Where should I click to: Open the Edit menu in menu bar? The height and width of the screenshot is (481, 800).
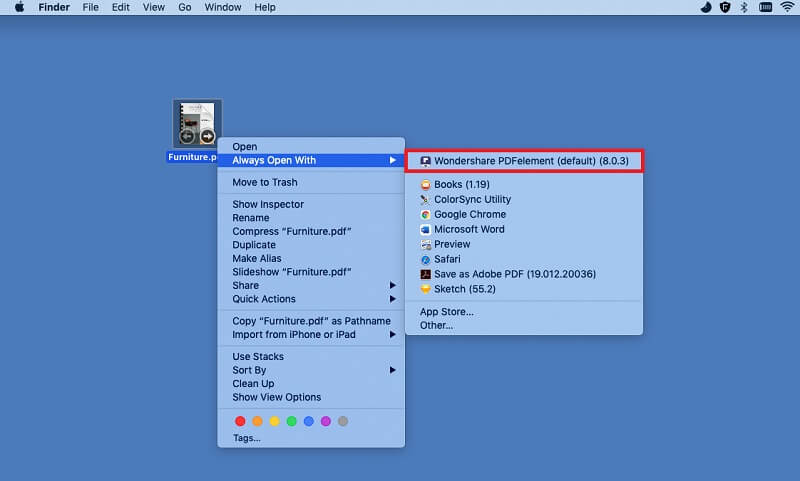coord(120,7)
